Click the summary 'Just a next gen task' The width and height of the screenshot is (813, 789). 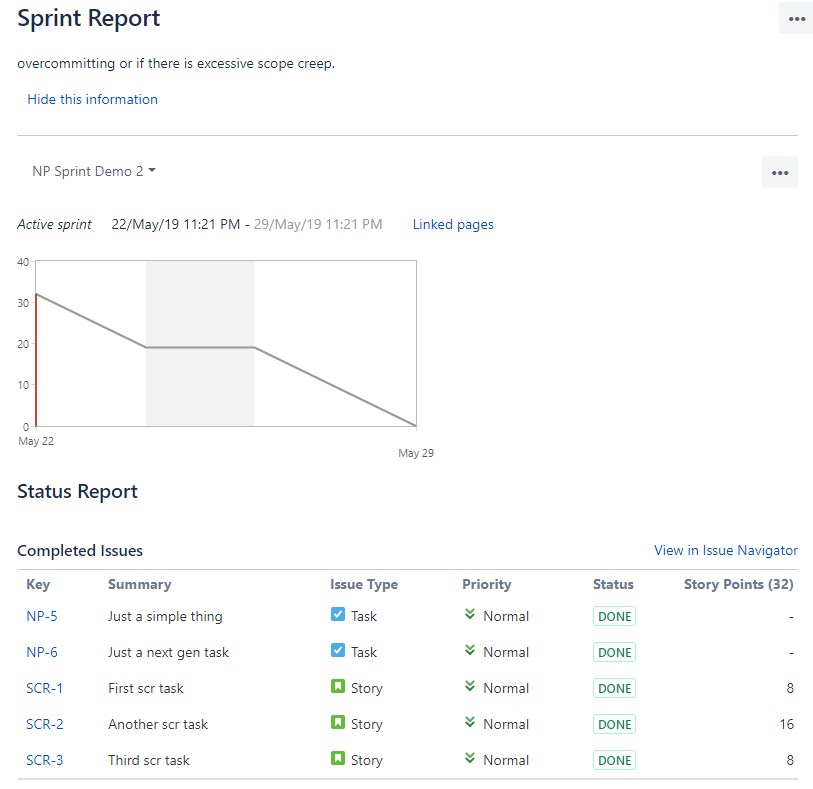tap(169, 652)
